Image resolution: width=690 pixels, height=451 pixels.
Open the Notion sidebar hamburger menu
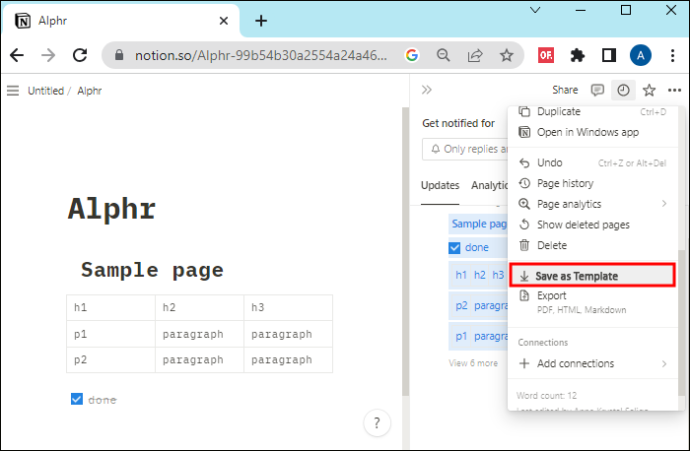(x=13, y=91)
